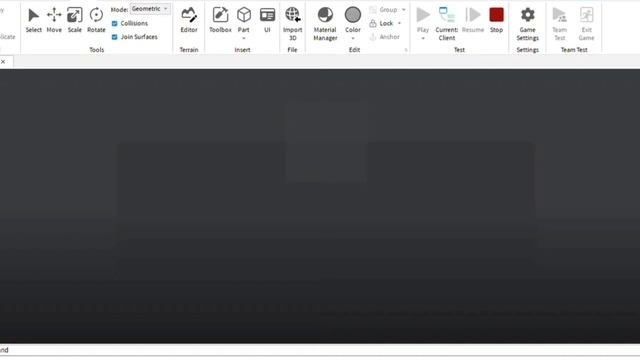Open the Terrain Editor
The image size is (640, 360).
189,20
